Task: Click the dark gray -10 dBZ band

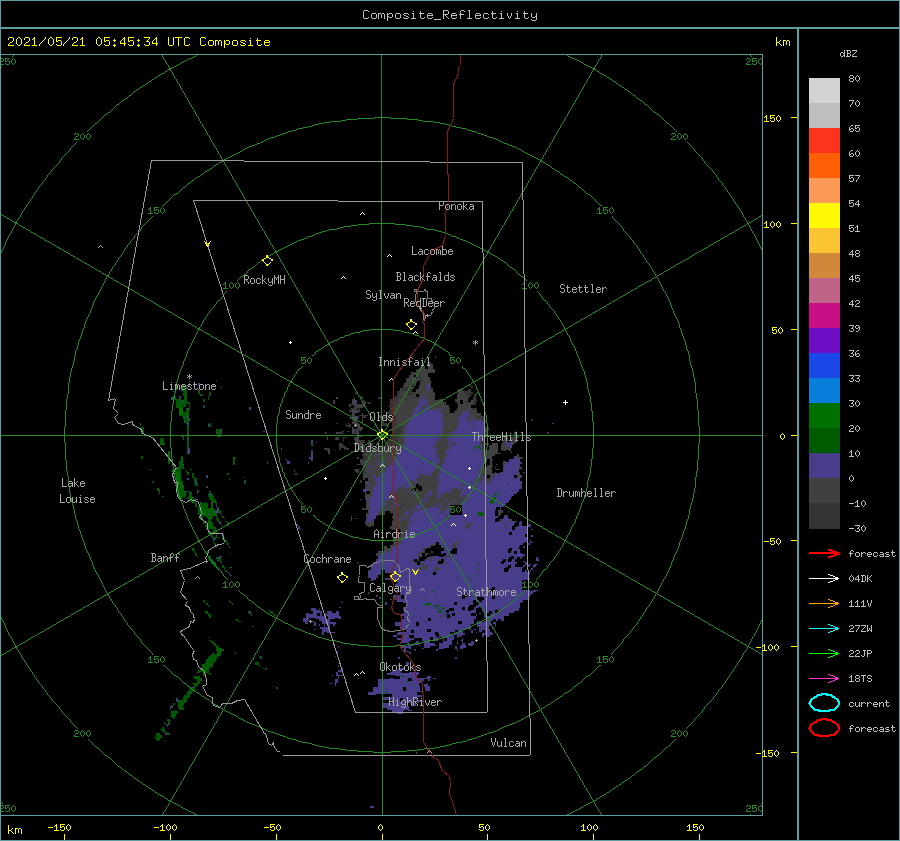Action: (824, 516)
